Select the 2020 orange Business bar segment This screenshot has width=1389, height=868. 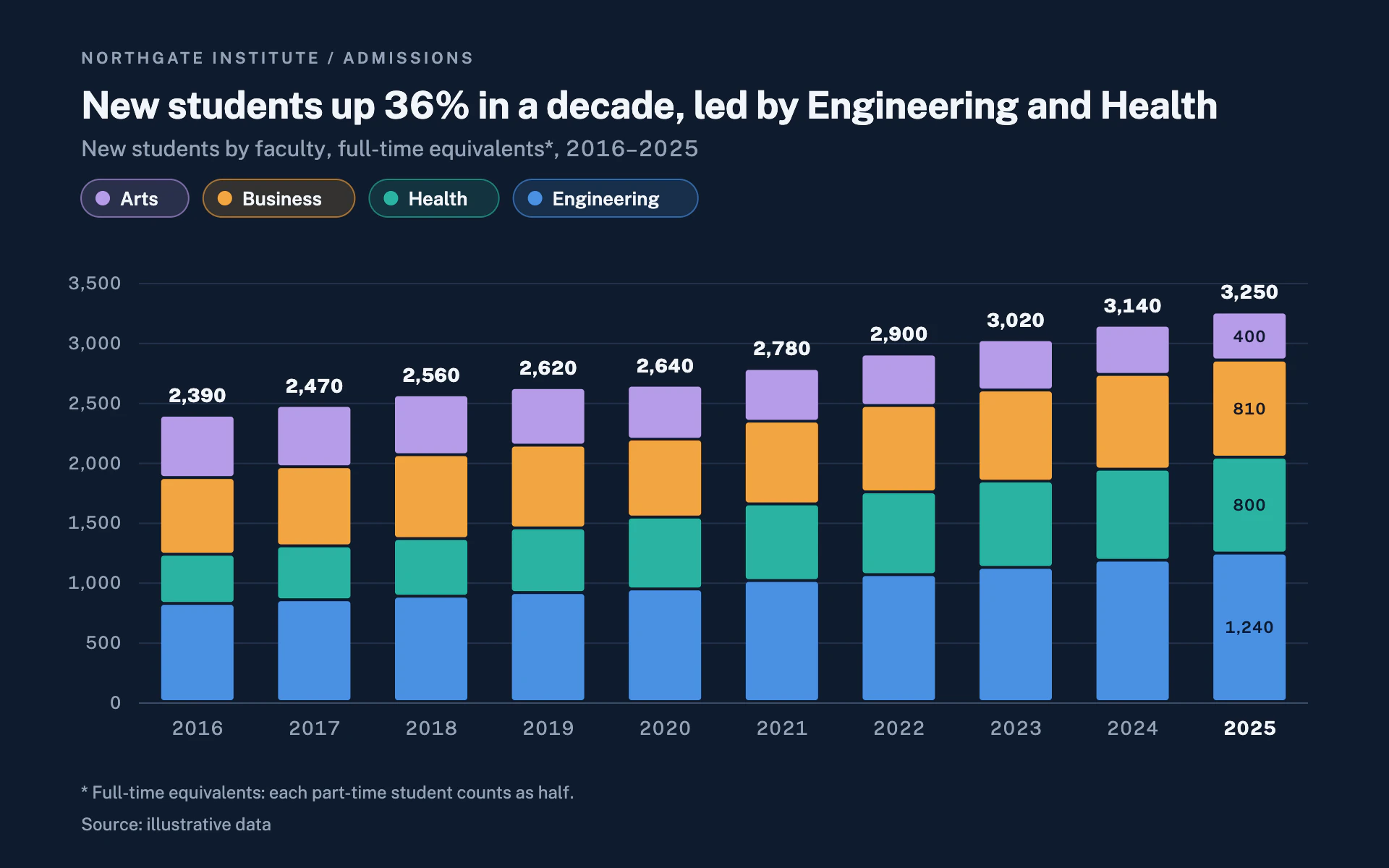664,478
